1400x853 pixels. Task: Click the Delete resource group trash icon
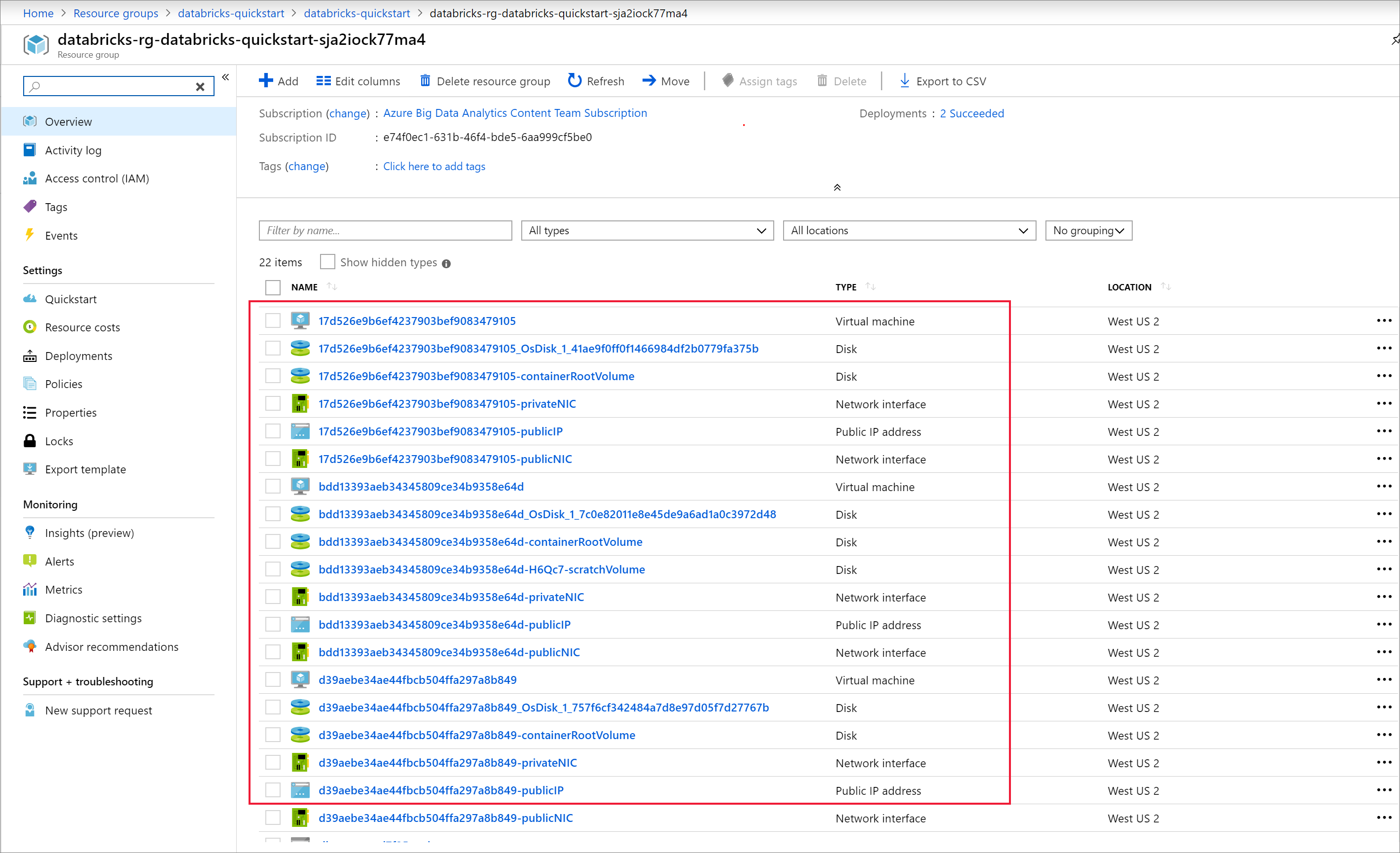tap(425, 81)
